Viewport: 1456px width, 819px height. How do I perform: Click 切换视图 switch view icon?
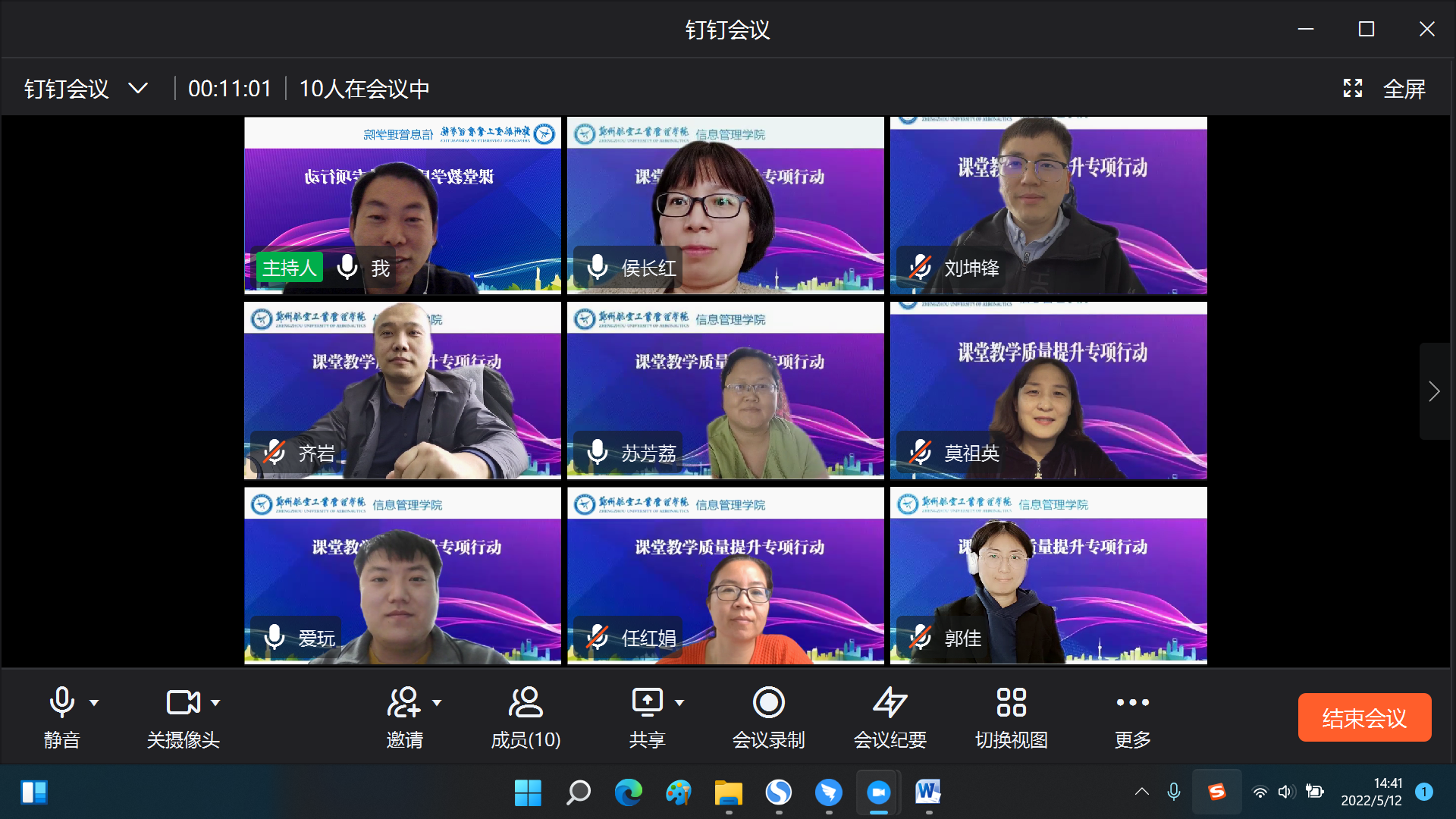pyautogui.click(x=1011, y=702)
